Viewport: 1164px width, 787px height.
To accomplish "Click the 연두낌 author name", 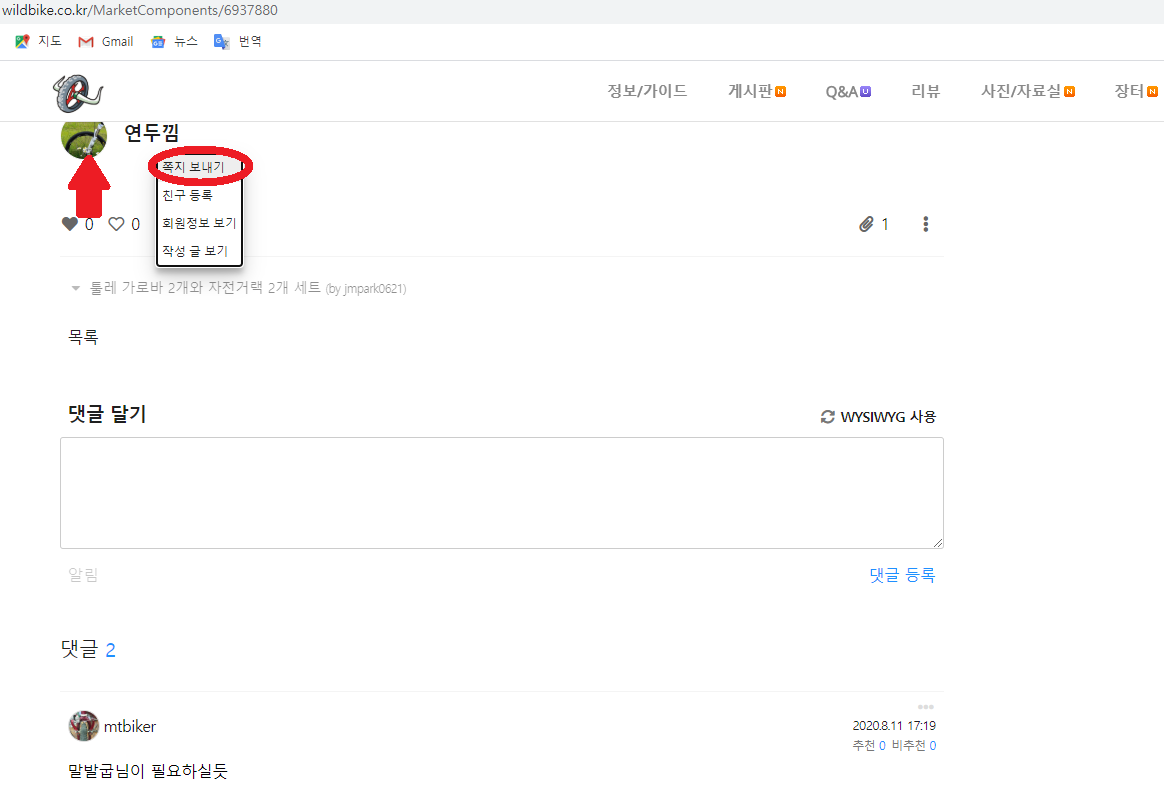I will pos(151,133).
